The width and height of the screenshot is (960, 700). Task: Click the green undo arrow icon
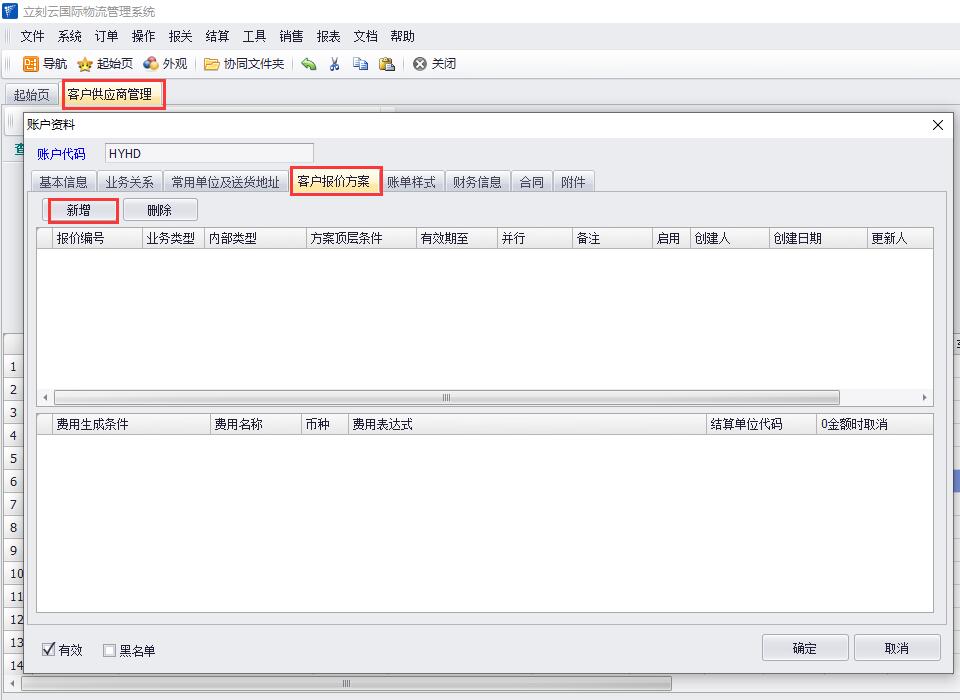309,64
